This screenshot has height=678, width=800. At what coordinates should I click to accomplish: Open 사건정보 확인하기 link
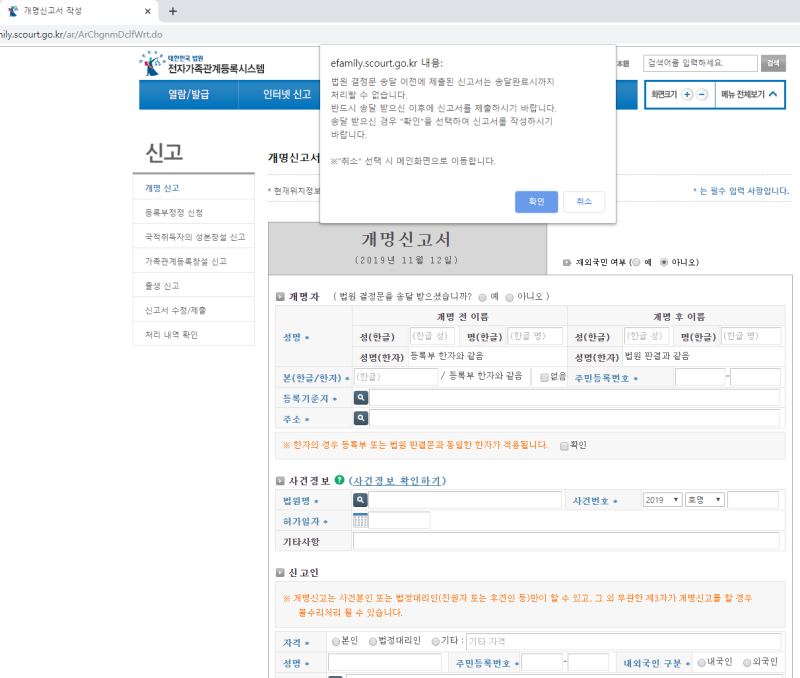[397, 481]
